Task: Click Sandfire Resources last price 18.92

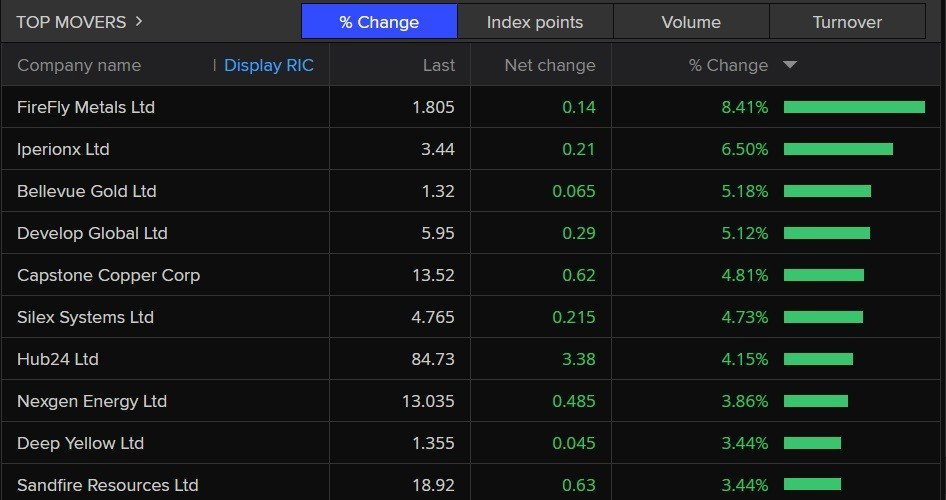Action: tap(433, 485)
